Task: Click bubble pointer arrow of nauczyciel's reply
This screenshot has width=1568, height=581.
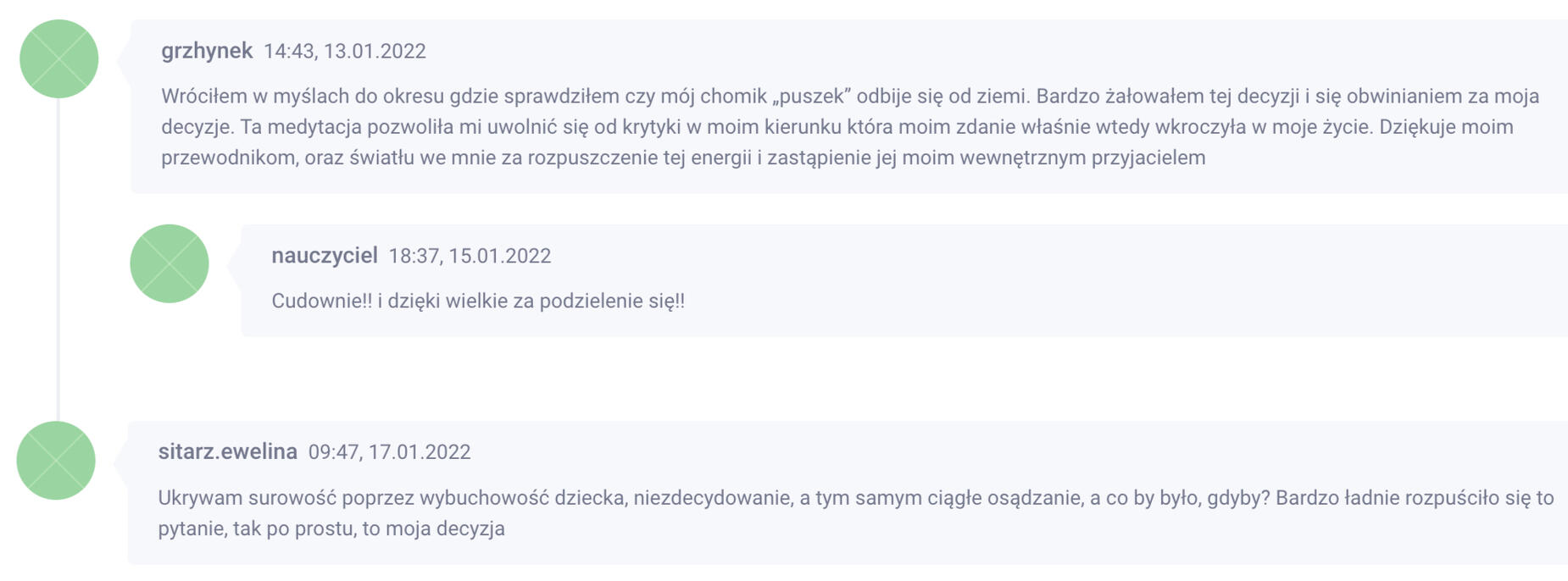Action: [234, 264]
